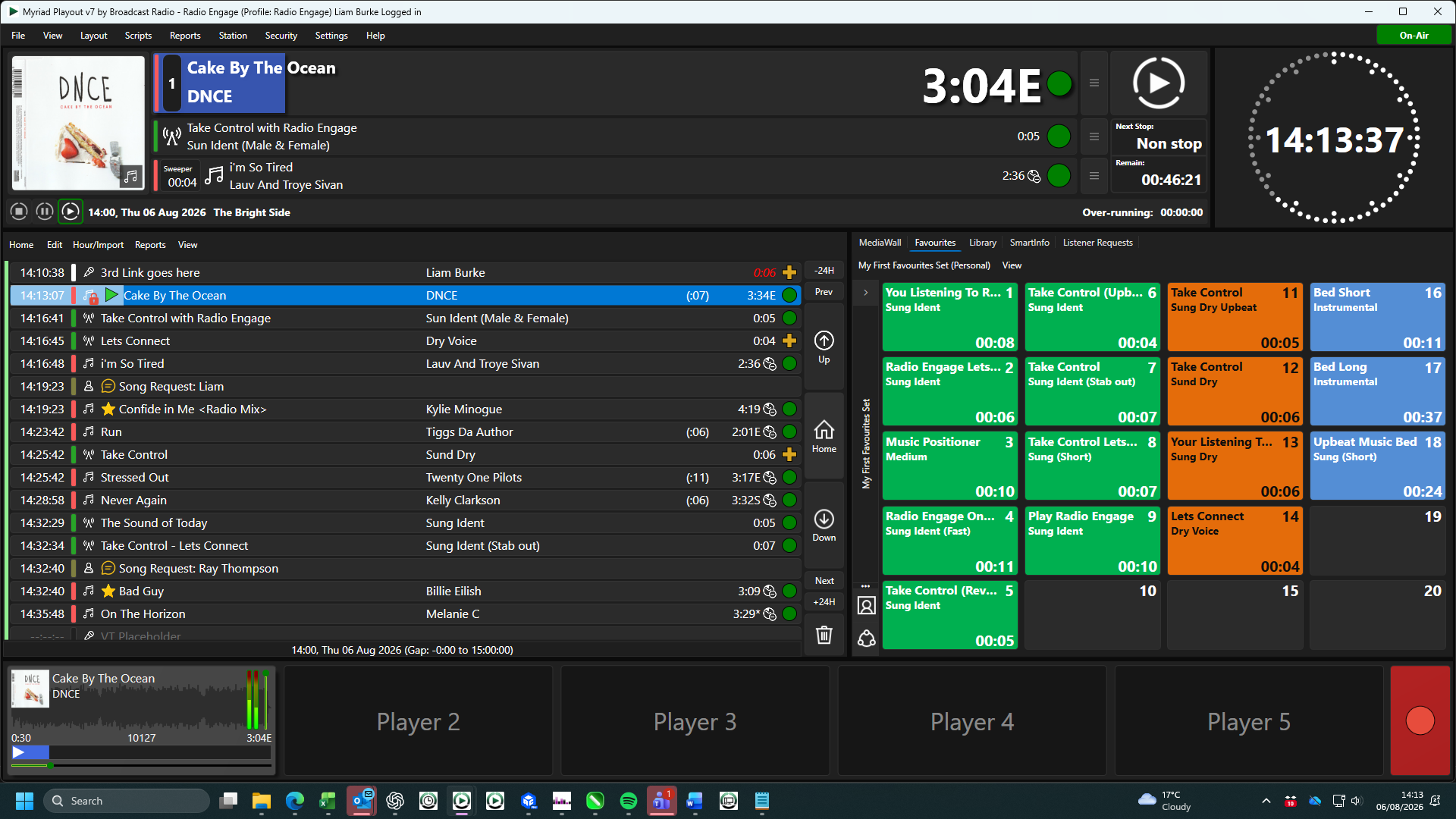1456x819 pixels.
Task: Click the pause button in transport controls
Action: coord(45,212)
